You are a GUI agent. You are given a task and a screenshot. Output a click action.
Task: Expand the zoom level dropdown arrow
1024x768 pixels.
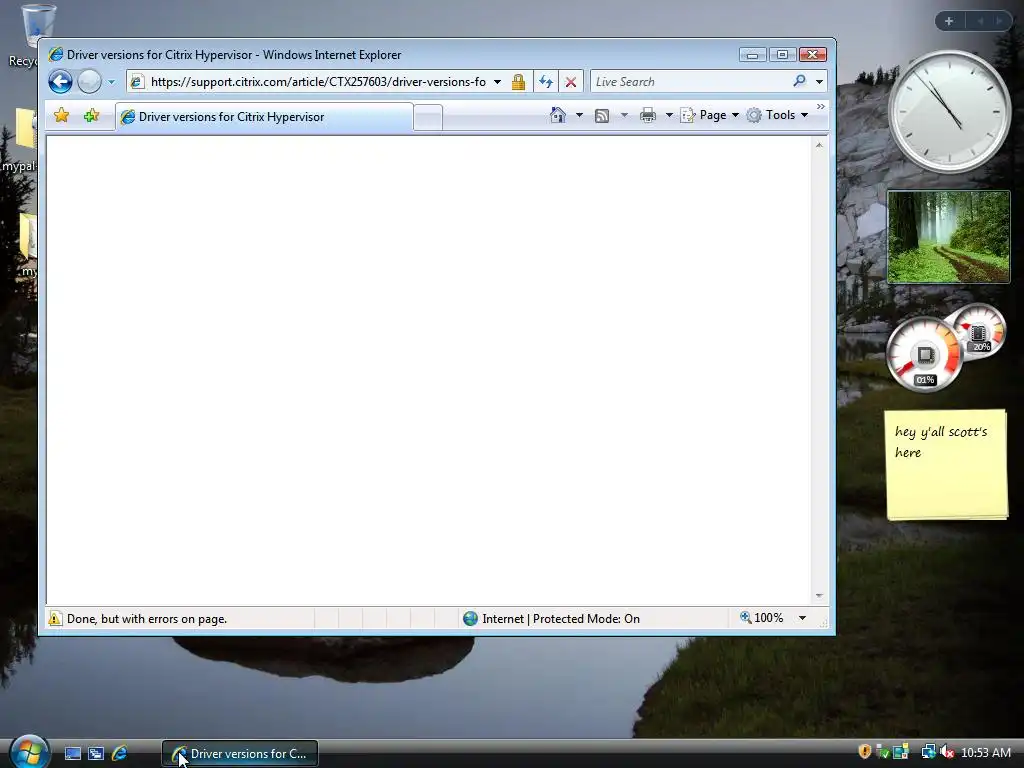click(x=803, y=618)
